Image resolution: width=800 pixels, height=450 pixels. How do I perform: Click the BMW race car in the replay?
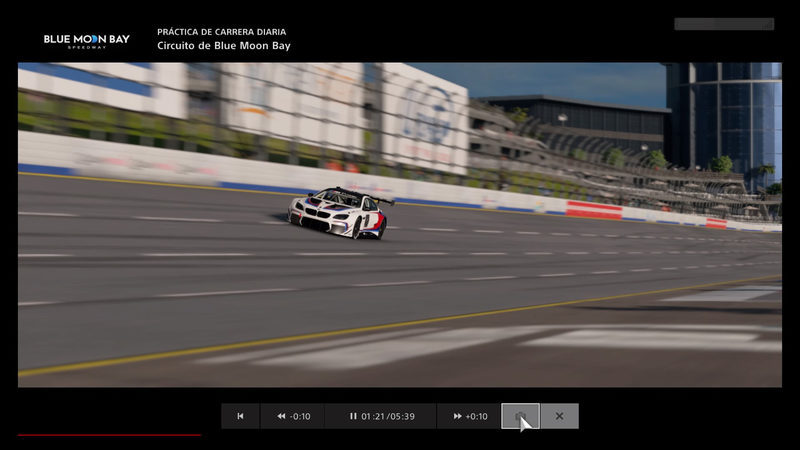click(x=338, y=213)
